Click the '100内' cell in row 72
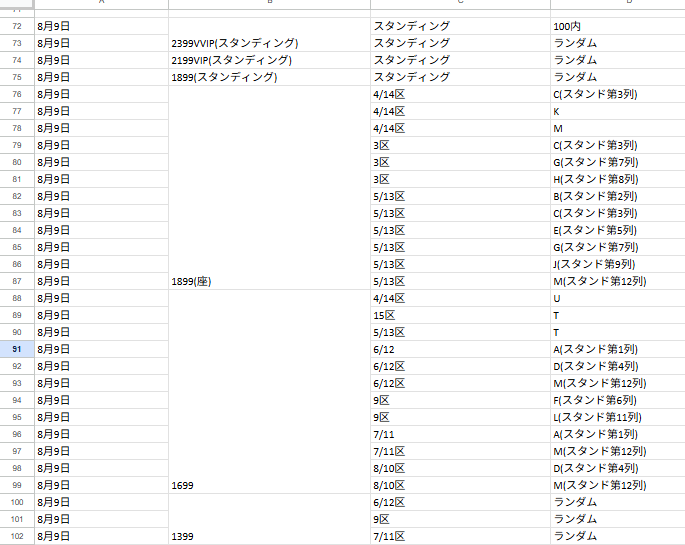This screenshot has width=685, height=545. point(618,26)
